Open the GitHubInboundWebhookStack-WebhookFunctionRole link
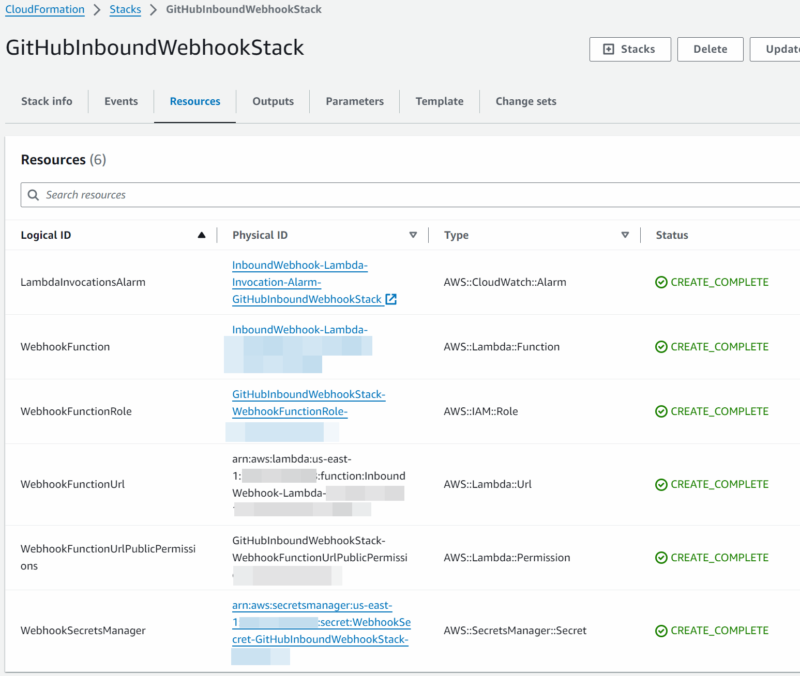800x676 pixels. pos(308,403)
